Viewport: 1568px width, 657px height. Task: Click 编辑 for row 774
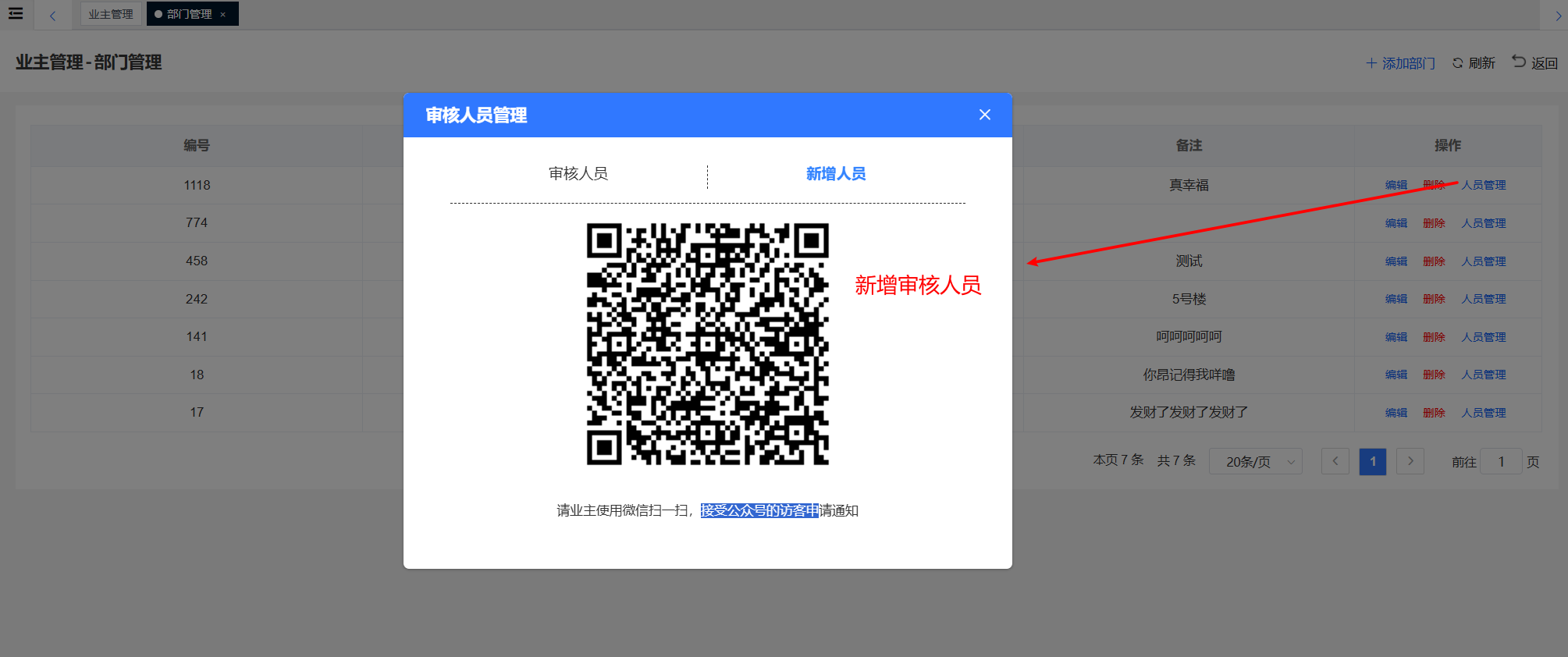tap(1396, 223)
